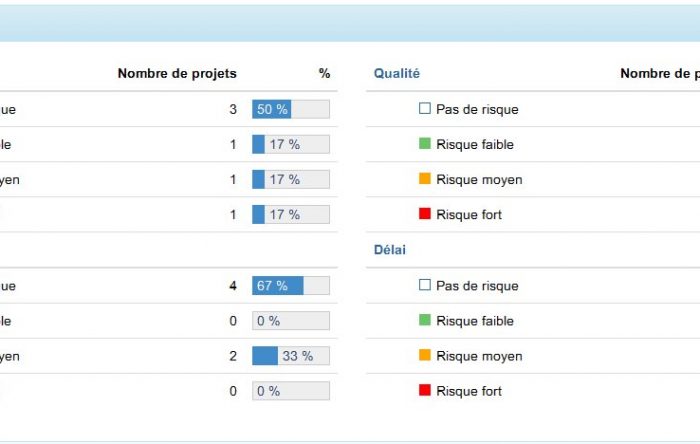This screenshot has width=700, height=444.
Task: Click the 50 % progress bar
Action: [291, 109]
